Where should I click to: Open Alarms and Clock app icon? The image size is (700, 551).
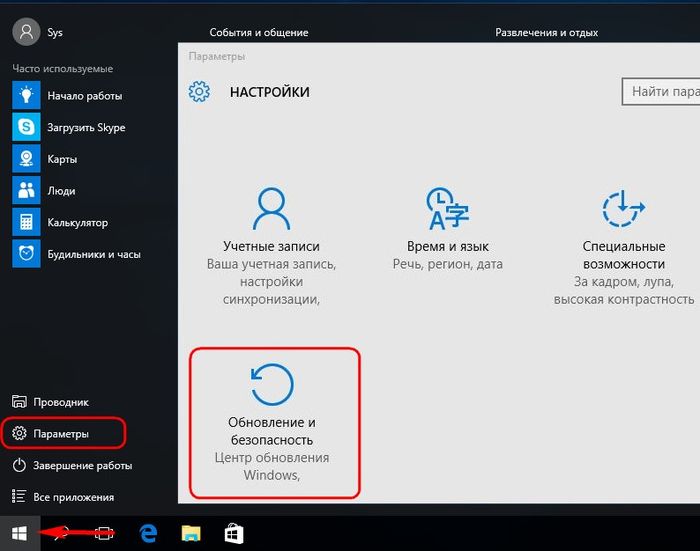(x=25, y=254)
